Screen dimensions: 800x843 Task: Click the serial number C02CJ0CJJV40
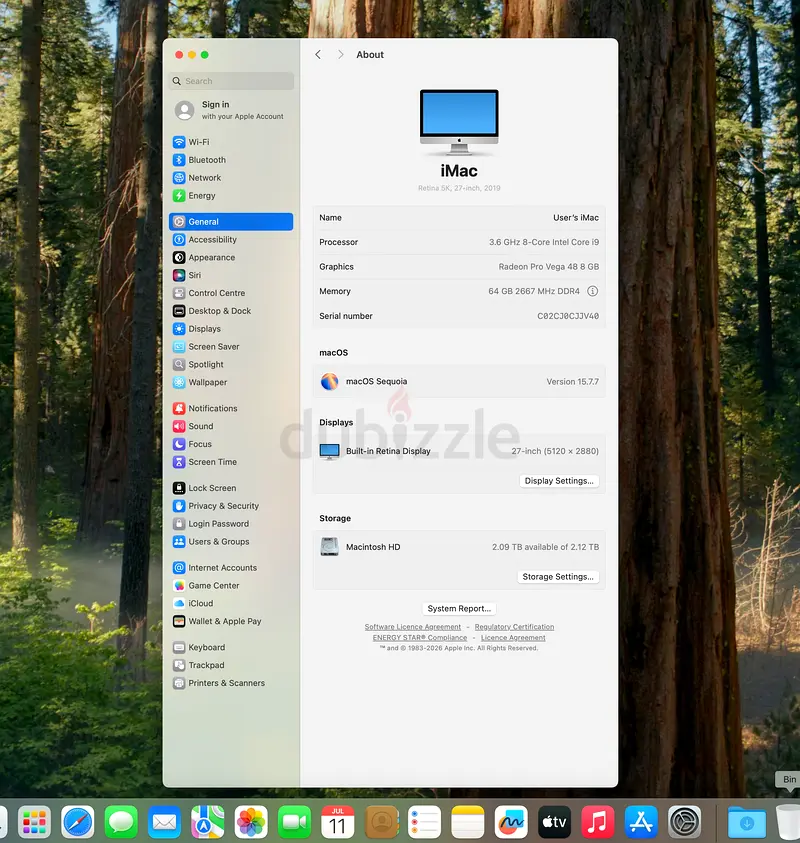(568, 316)
